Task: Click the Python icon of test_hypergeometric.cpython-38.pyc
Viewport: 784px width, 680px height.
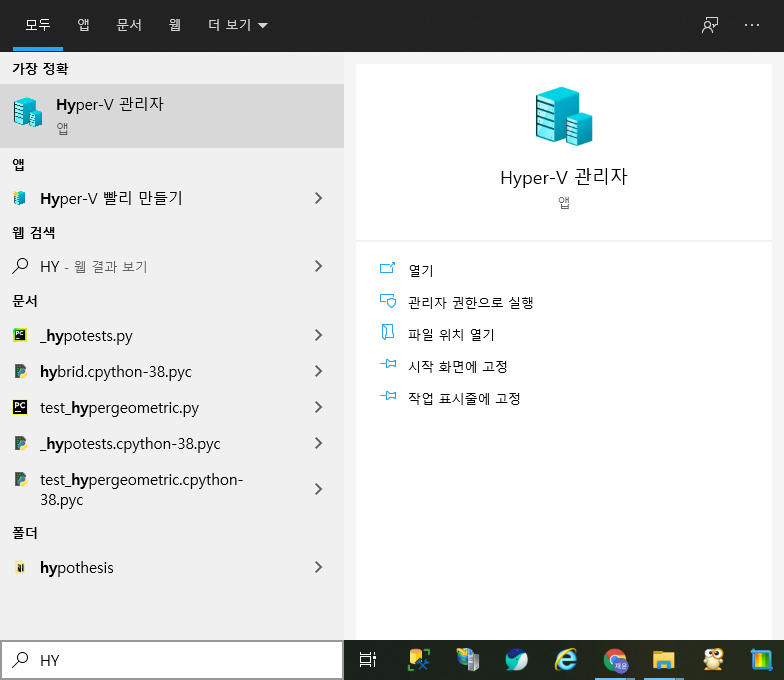Action: pyautogui.click(x=20, y=480)
